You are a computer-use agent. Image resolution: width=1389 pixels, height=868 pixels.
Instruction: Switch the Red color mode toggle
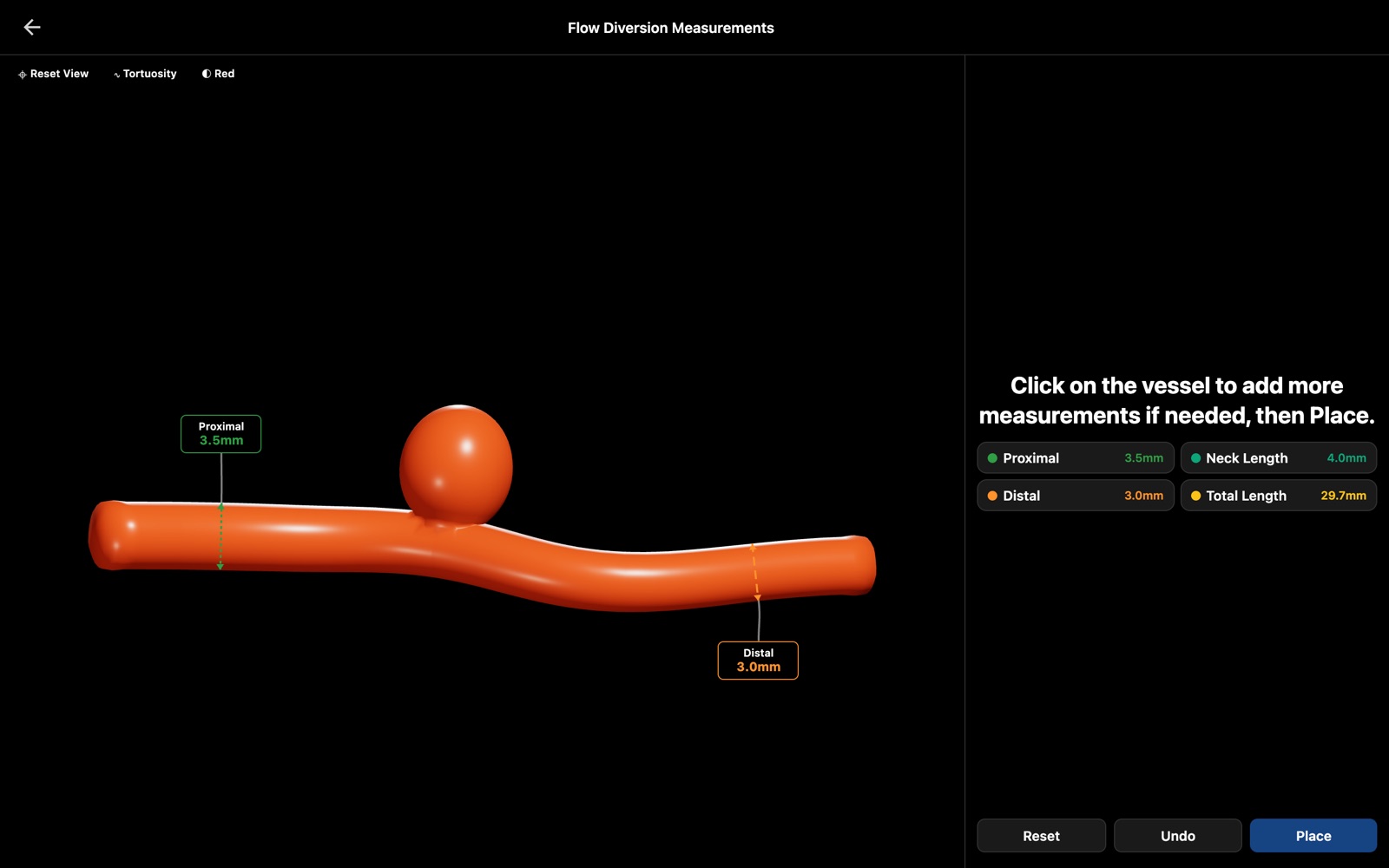click(218, 74)
